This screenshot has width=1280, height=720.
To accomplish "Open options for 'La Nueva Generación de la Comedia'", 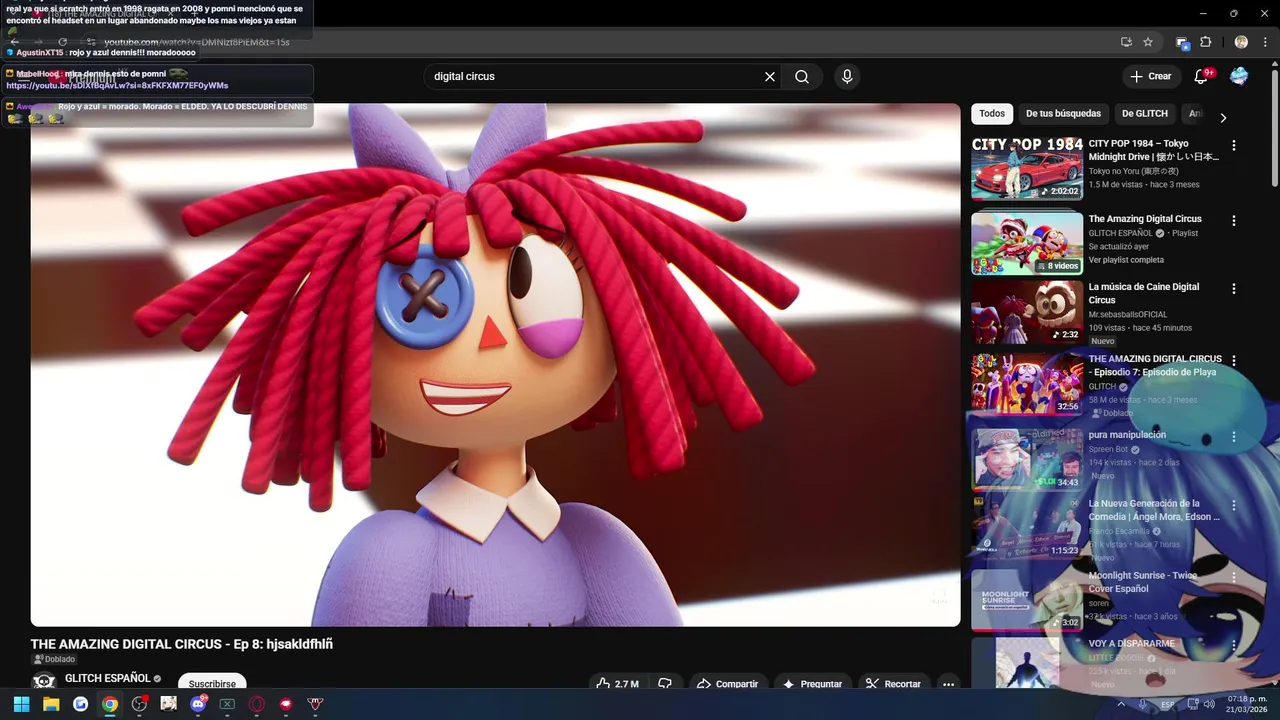I will (1233, 505).
